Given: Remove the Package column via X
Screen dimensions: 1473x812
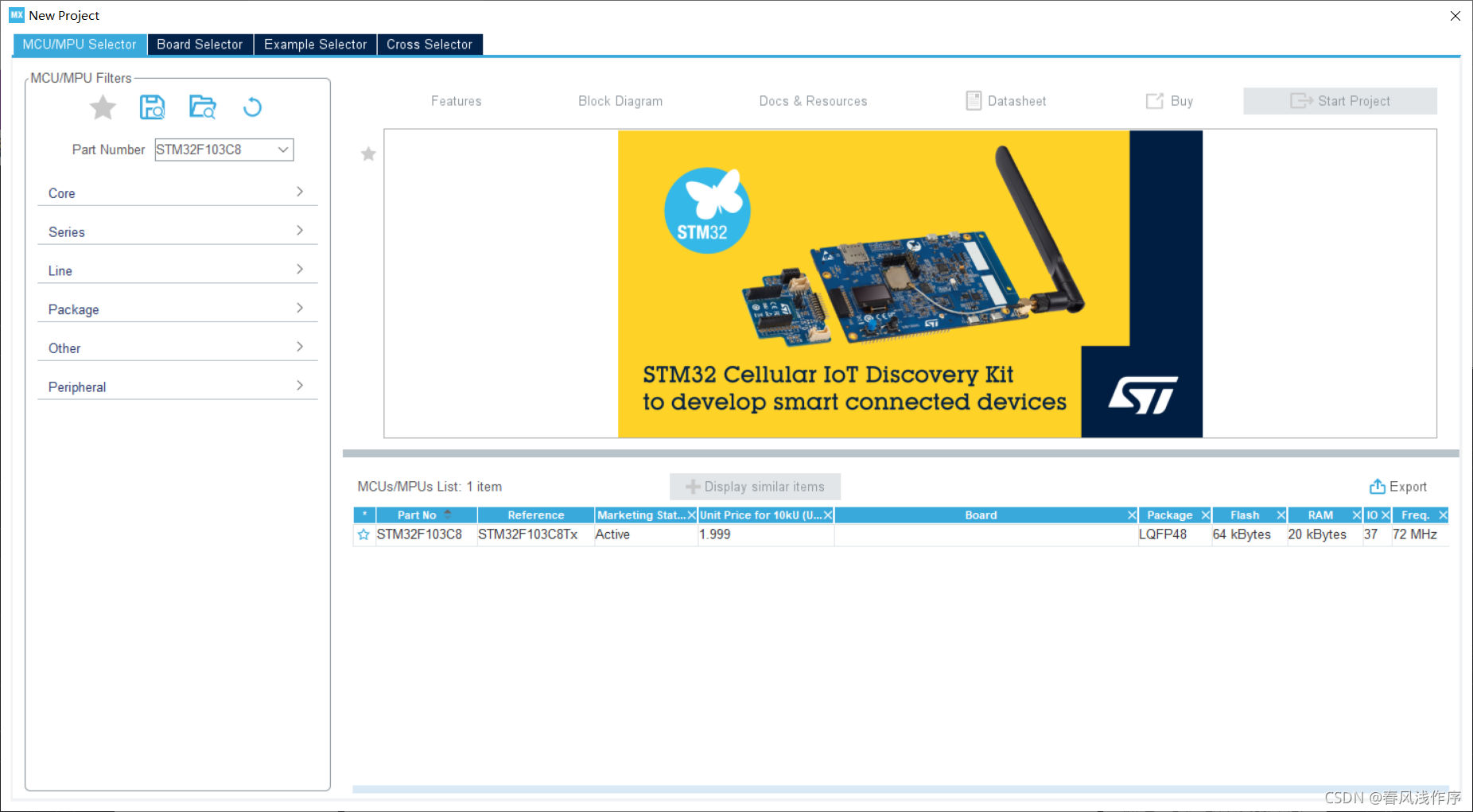Looking at the screenshot, I should [1206, 515].
